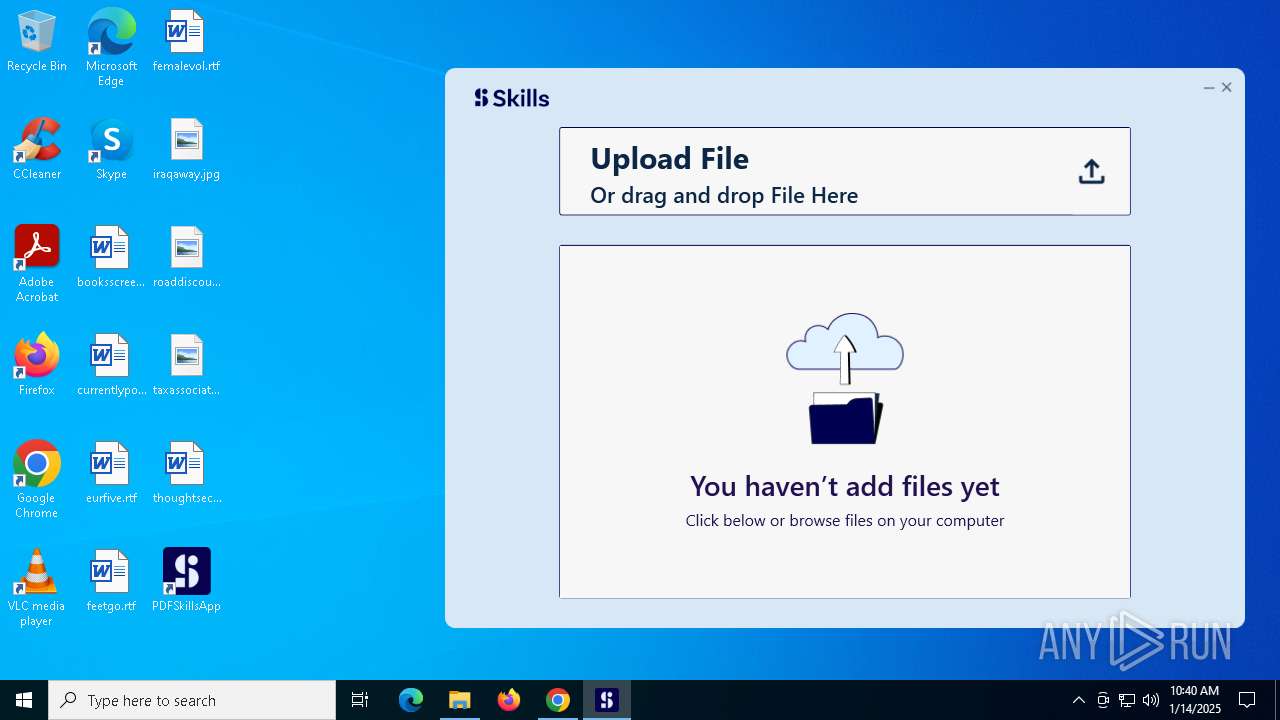Viewport: 1280px width, 720px height.
Task: Select feetgo.rtf on the desktop
Action: (111, 581)
